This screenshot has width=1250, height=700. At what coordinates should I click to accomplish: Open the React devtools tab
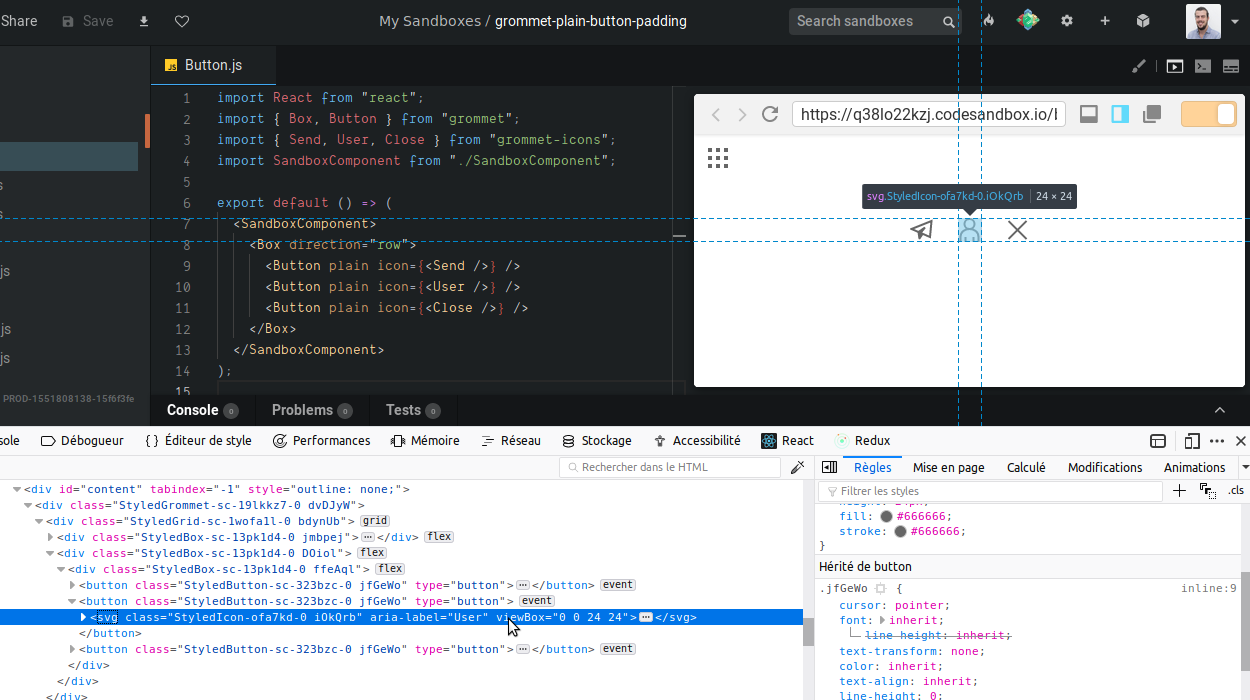(787, 441)
